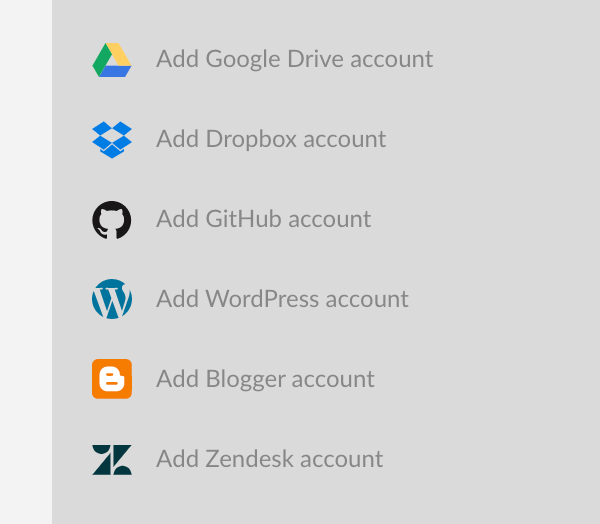Viewport: 600px width, 524px height.
Task: Choose the word 'Drive' in first entry
Action: [315, 59]
